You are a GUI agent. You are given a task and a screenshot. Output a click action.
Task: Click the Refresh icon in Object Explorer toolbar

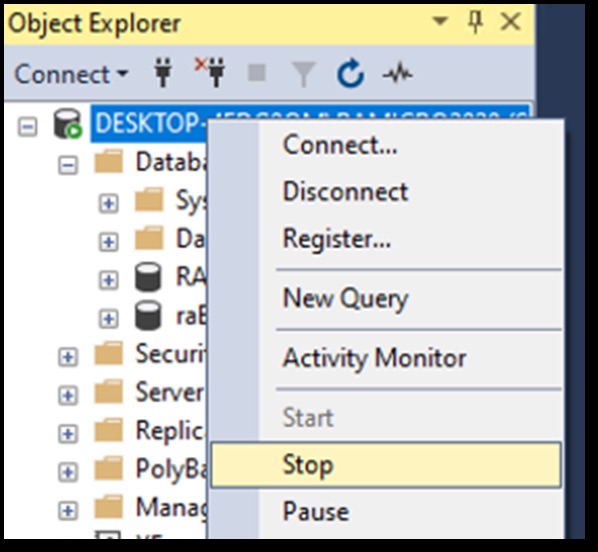click(350, 72)
